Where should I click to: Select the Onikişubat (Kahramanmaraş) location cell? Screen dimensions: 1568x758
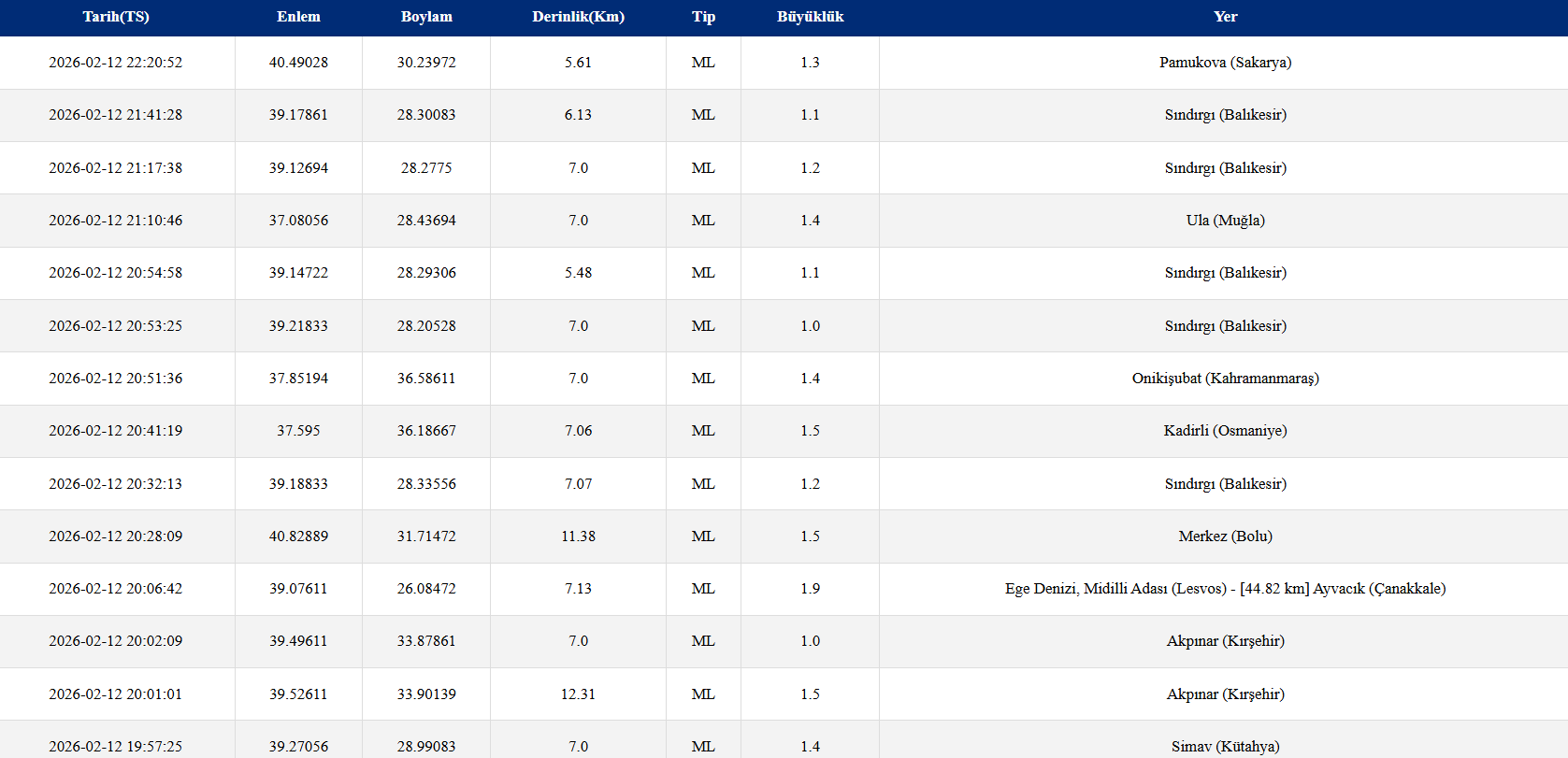pos(1225,379)
